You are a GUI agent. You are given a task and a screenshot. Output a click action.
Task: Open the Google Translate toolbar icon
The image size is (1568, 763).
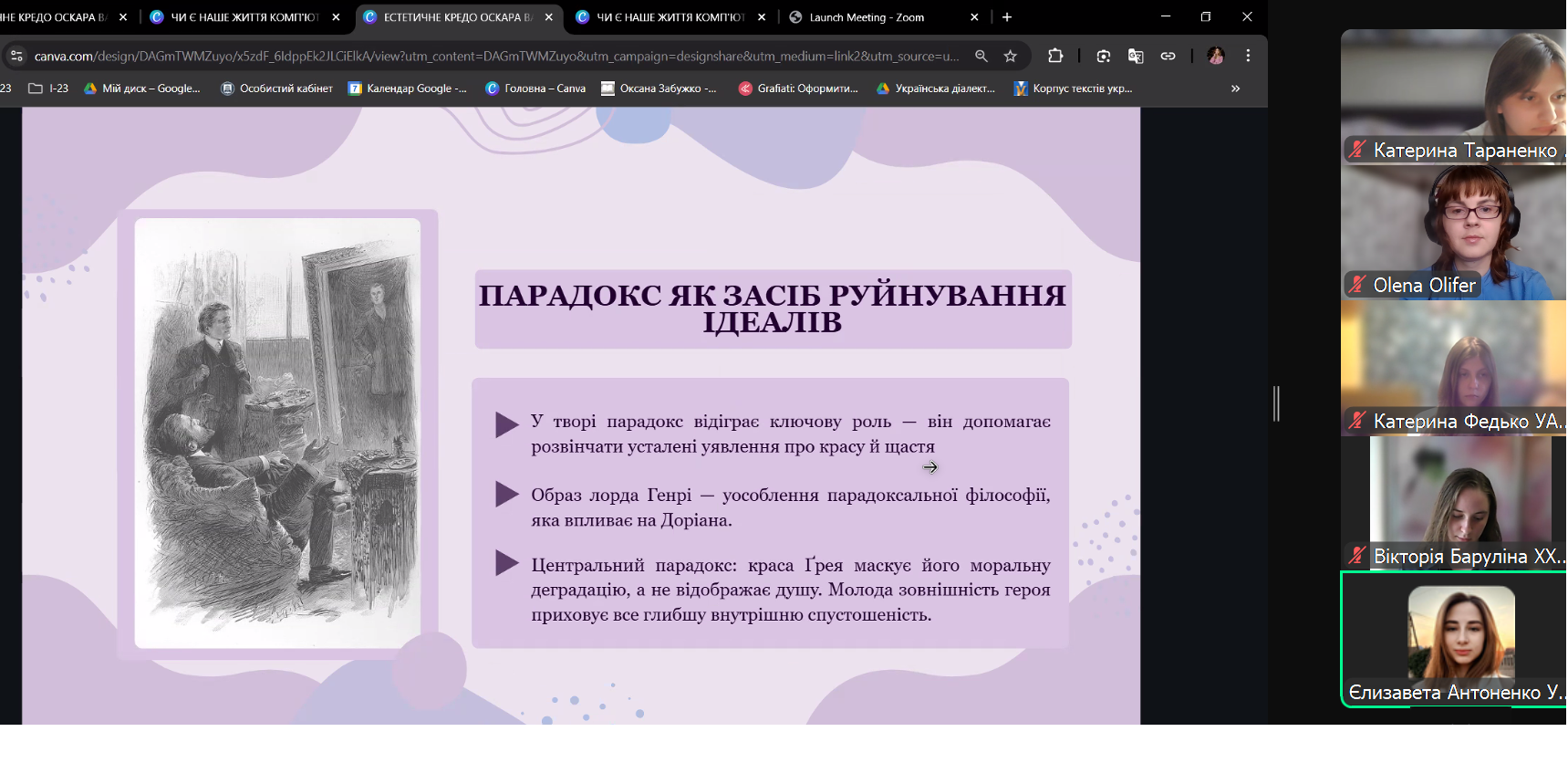1136,57
